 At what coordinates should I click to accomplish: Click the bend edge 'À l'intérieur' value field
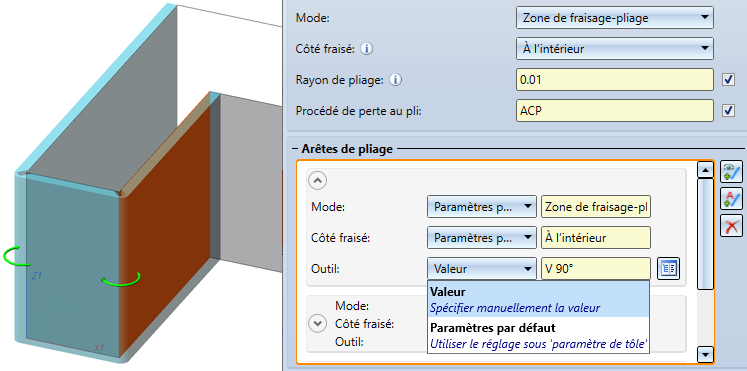[x=596, y=237]
